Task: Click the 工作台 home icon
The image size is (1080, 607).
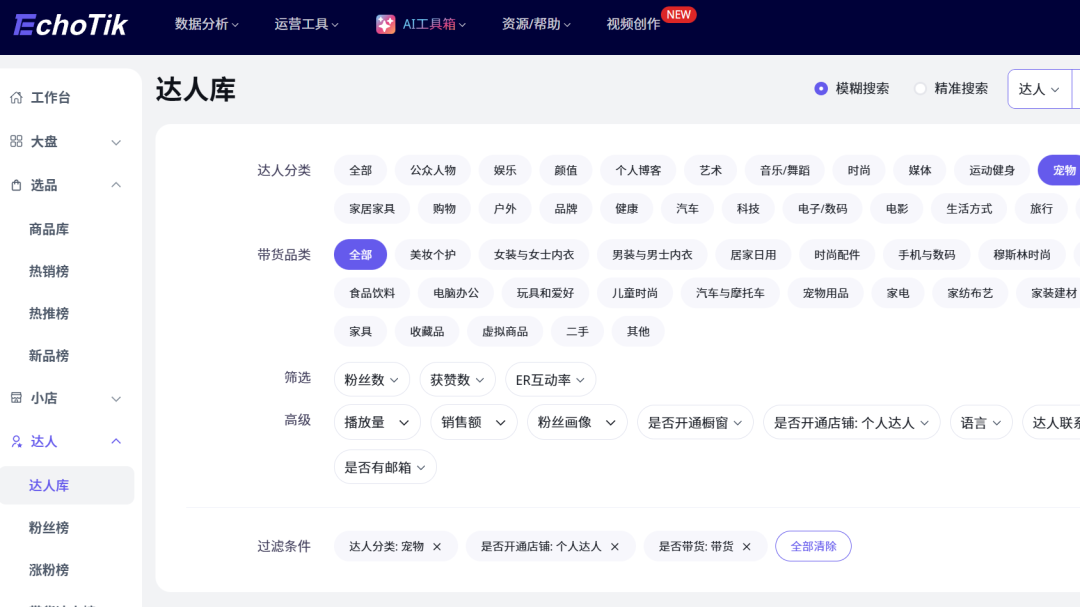Action: (16, 98)
